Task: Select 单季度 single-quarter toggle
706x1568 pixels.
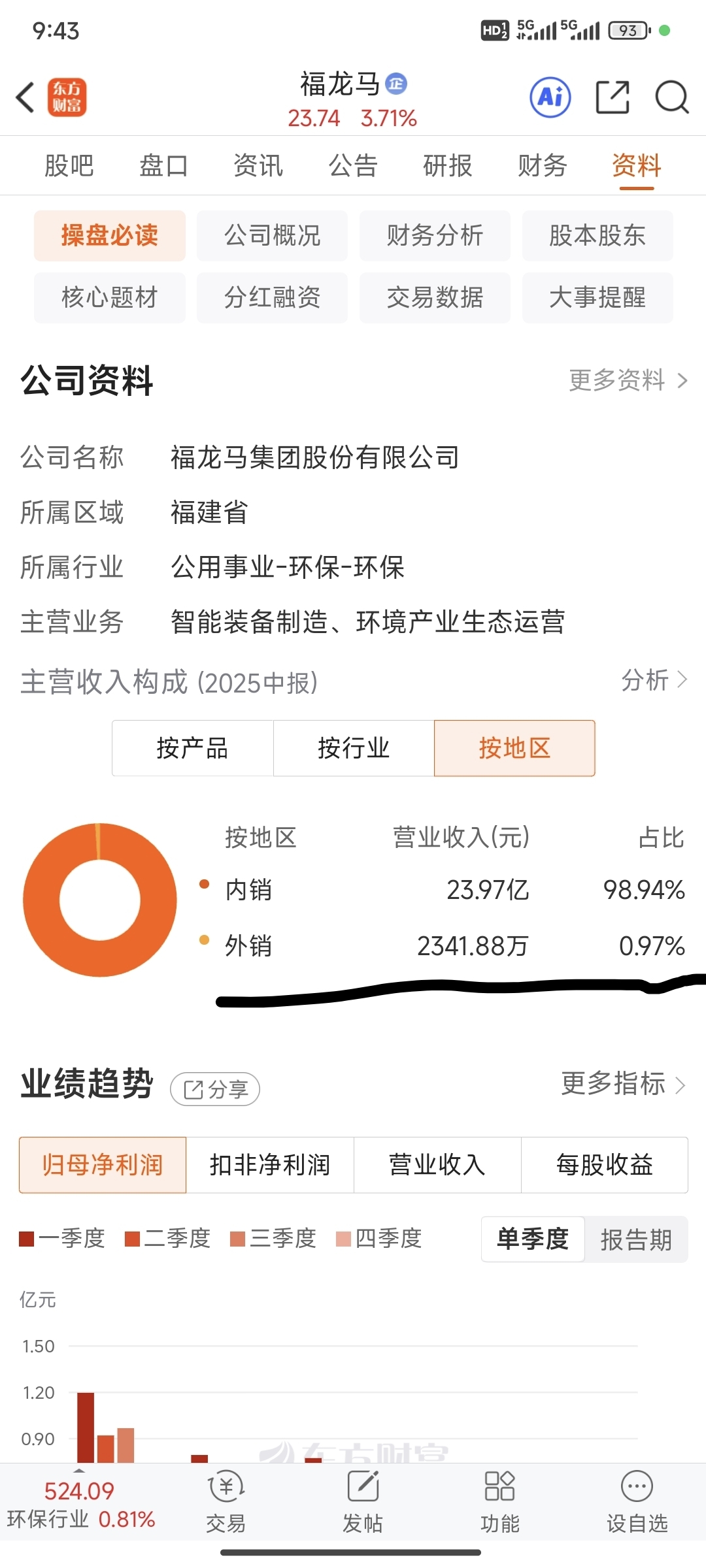Action: pyautogui.click(x=533, y=1239)
